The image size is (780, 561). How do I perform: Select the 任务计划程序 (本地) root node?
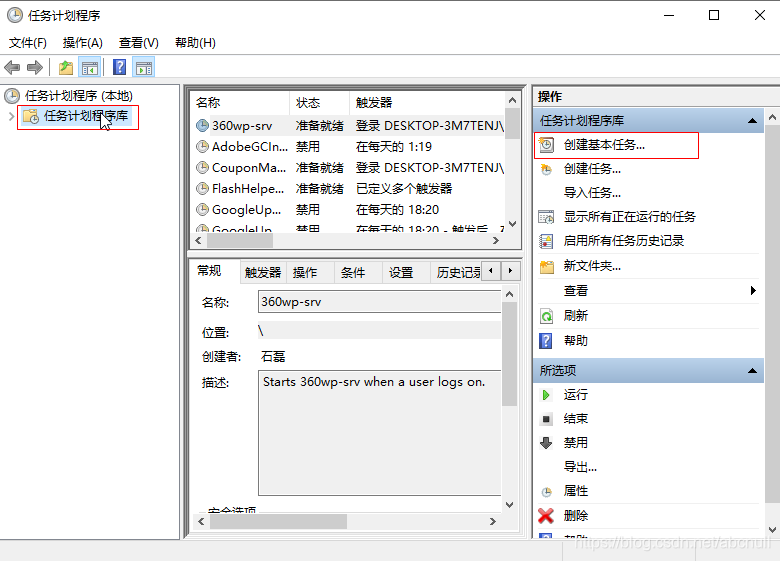[x=79, y=95]
